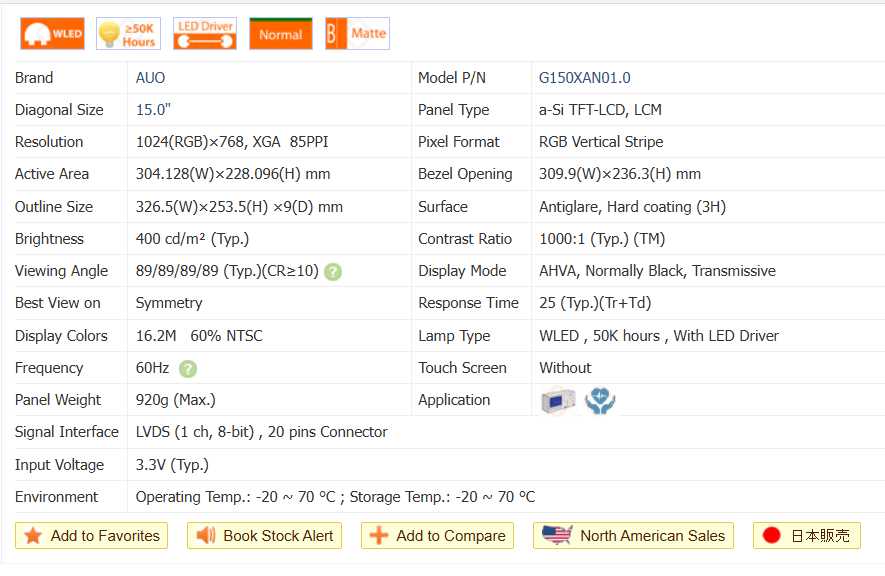Click the ≥50K Hours lightbulb badge
Image resolution: width=885 pixels, height=576 pixels.
[x=128, y=34]
